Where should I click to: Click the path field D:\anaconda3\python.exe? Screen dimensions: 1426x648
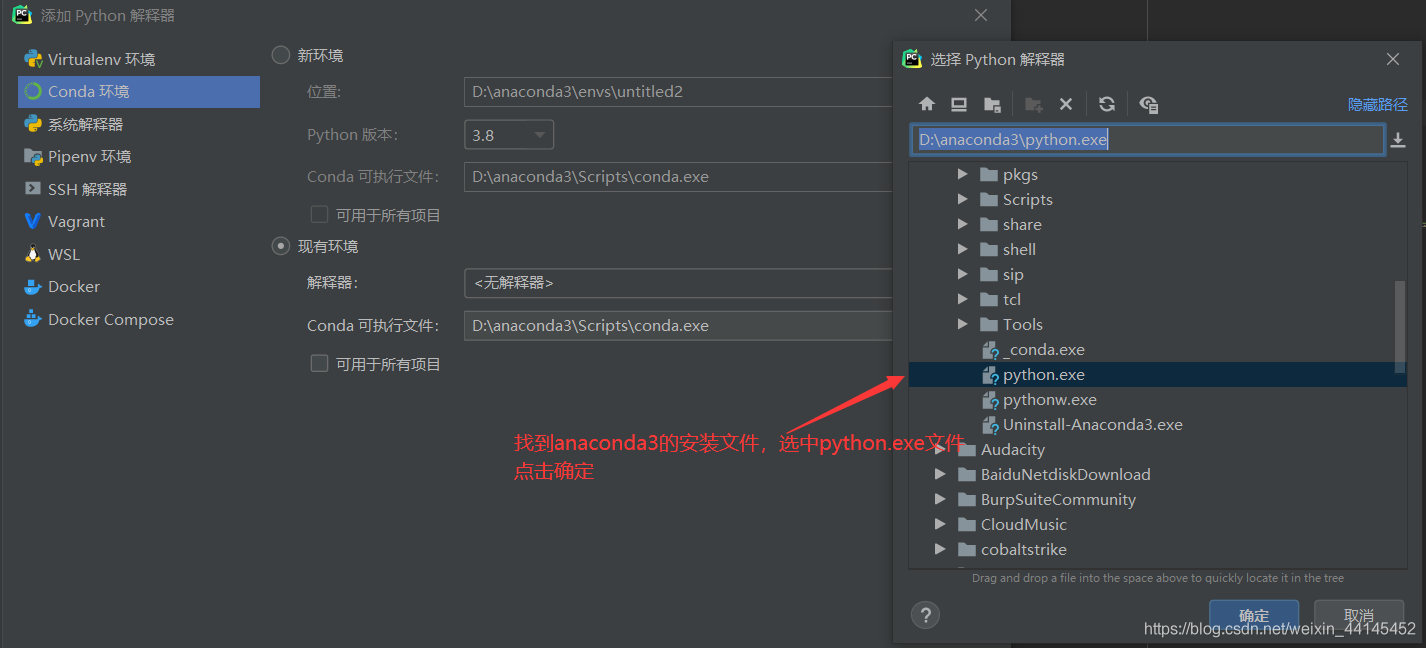point(1147,140)
